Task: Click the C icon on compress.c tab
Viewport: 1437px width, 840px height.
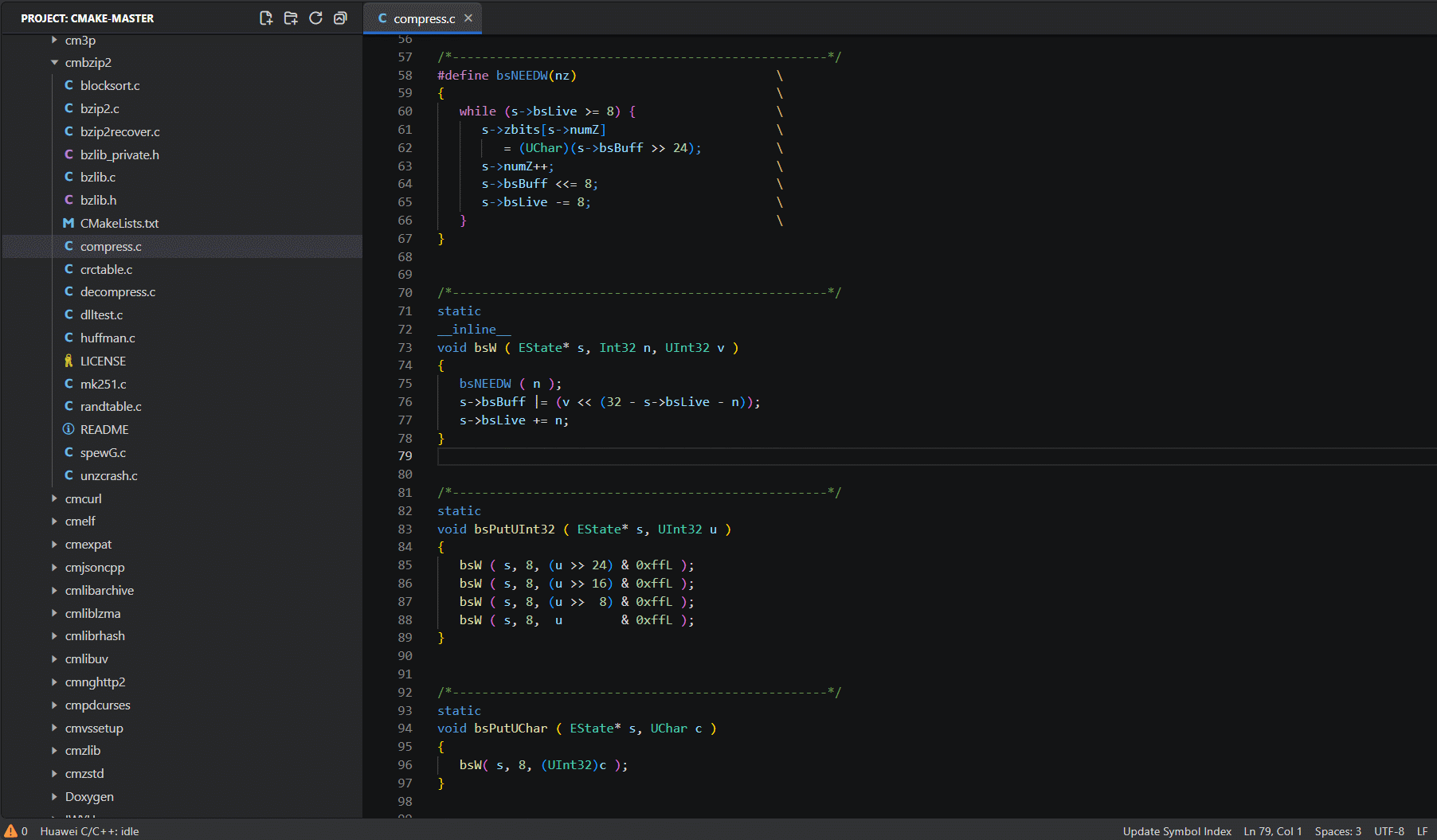Action: (x=382, y=18)
